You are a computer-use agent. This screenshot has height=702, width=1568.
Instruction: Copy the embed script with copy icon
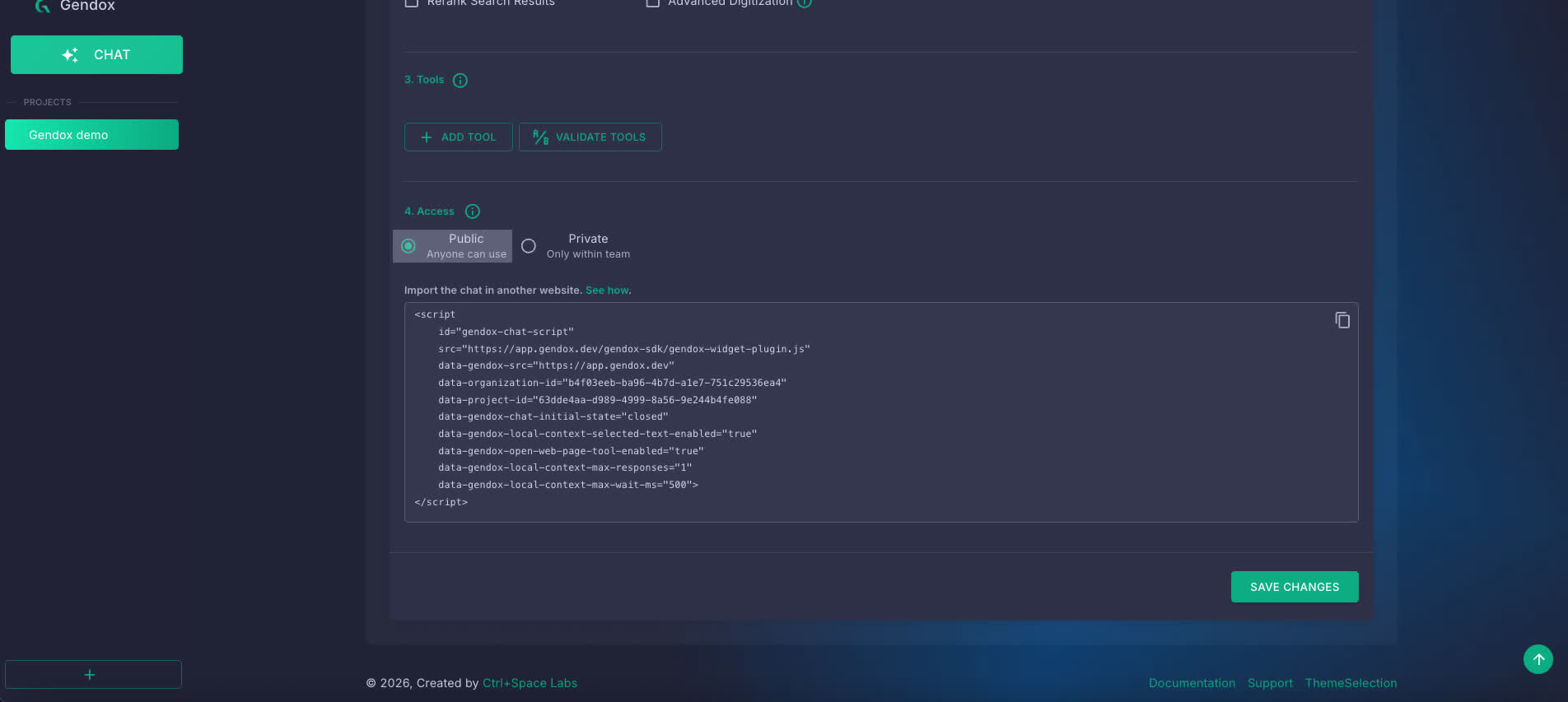pos(1342,320)
